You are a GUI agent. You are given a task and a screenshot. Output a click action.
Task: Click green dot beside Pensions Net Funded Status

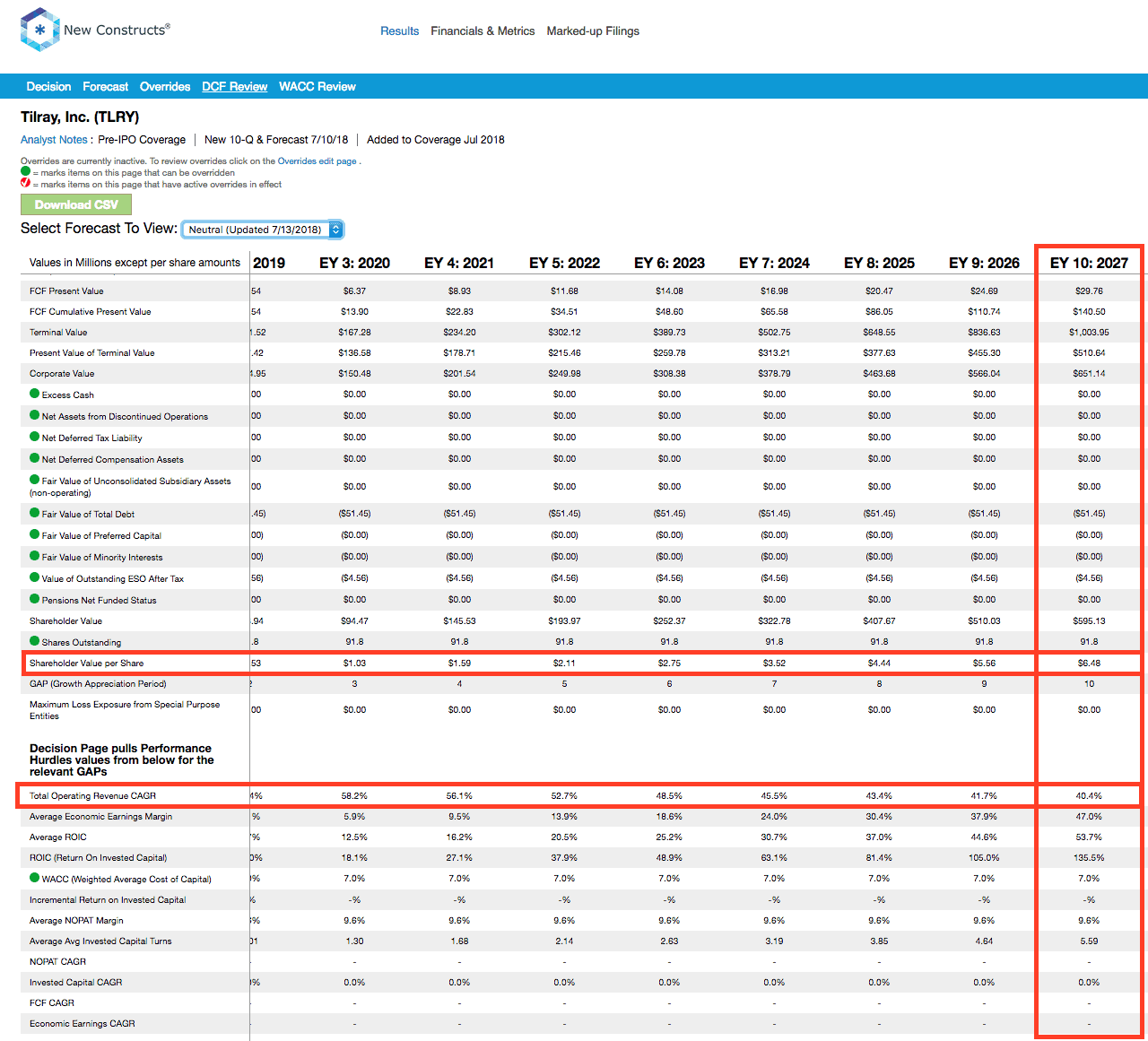coord(35,599)
